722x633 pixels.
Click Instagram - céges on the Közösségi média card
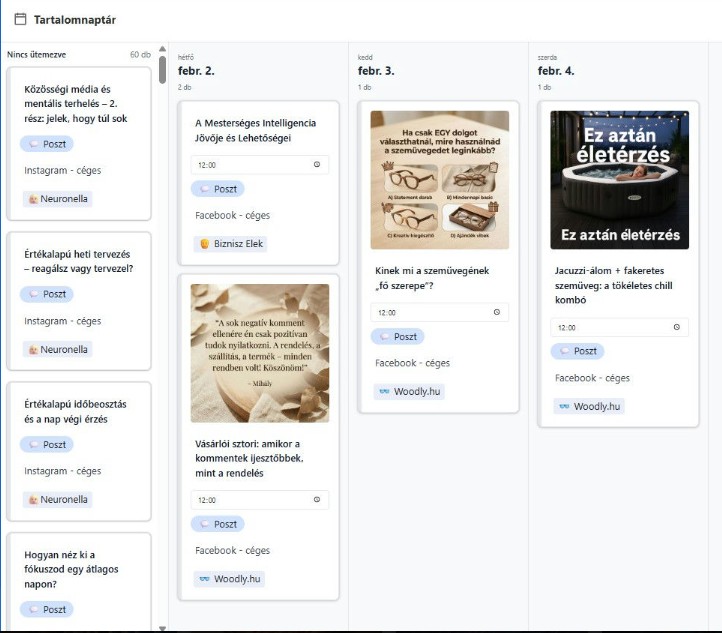[63, 170]
